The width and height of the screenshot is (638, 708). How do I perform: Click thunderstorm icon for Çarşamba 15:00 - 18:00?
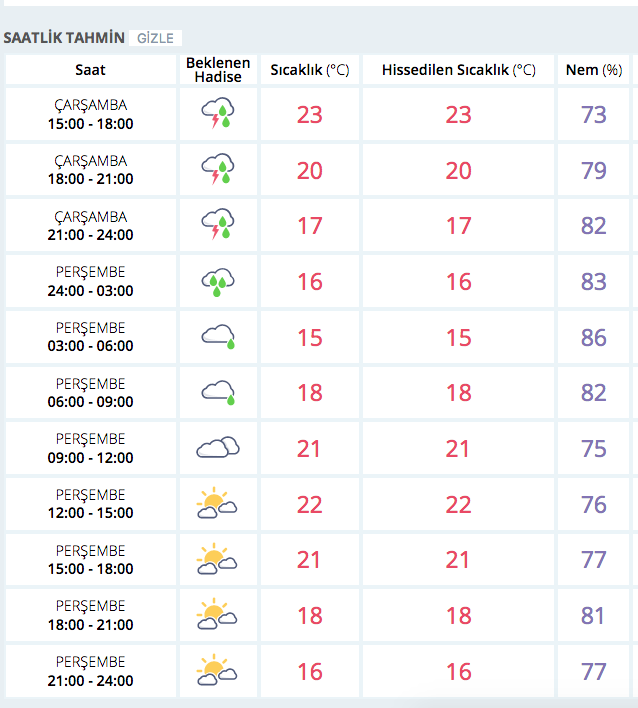tap(217, 114)
